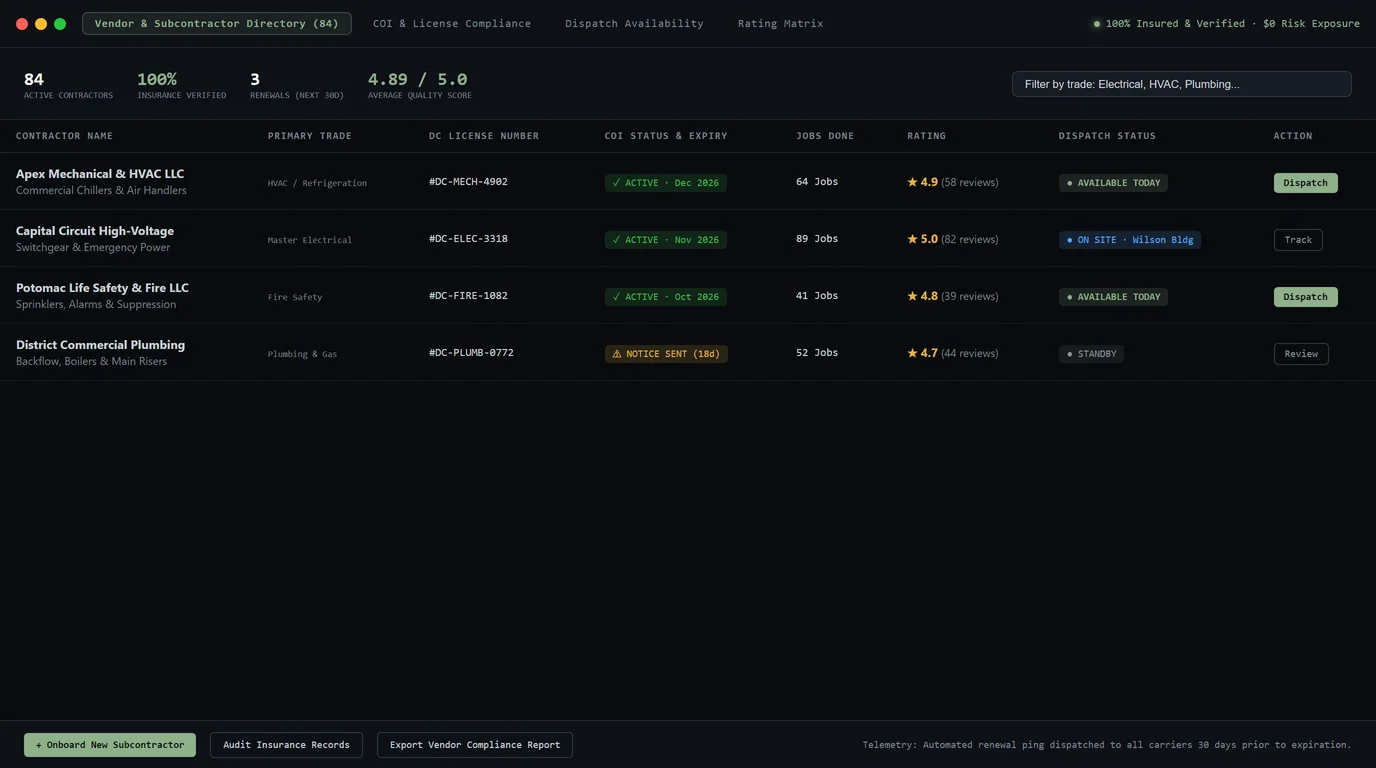Focus the filter by trade field
1376x768 pixels.
1181,84
